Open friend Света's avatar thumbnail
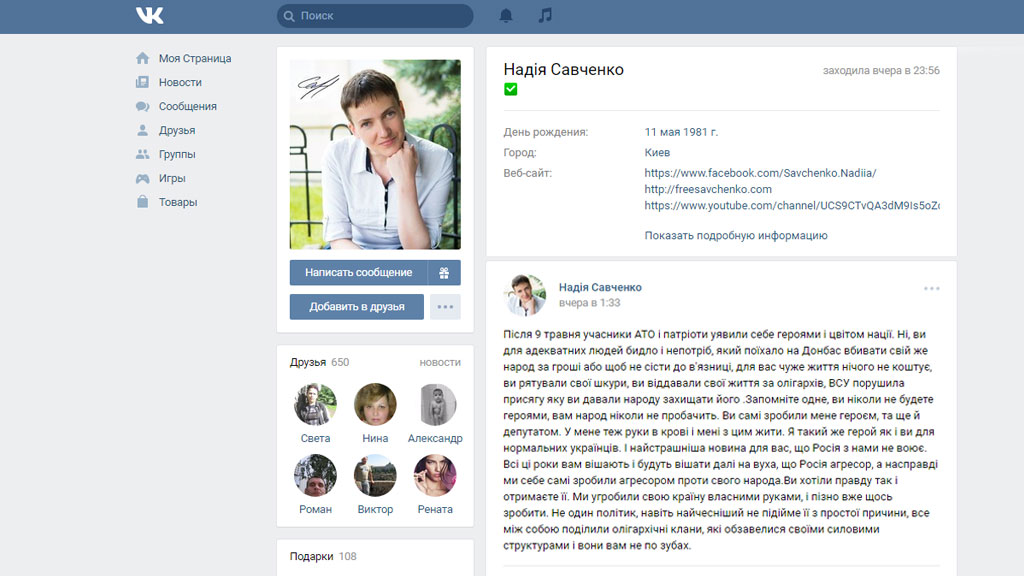 [315, 404]
